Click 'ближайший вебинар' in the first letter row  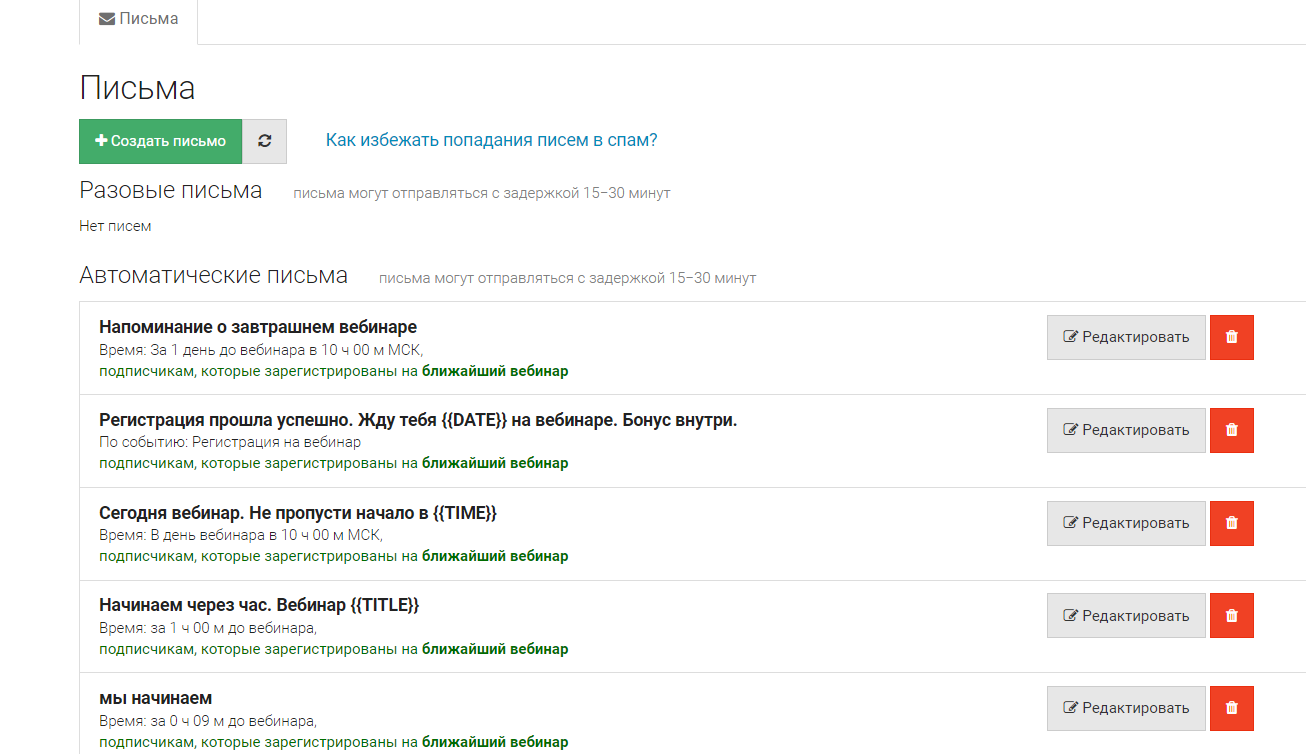pyautogui.click(x=494, y=371)
